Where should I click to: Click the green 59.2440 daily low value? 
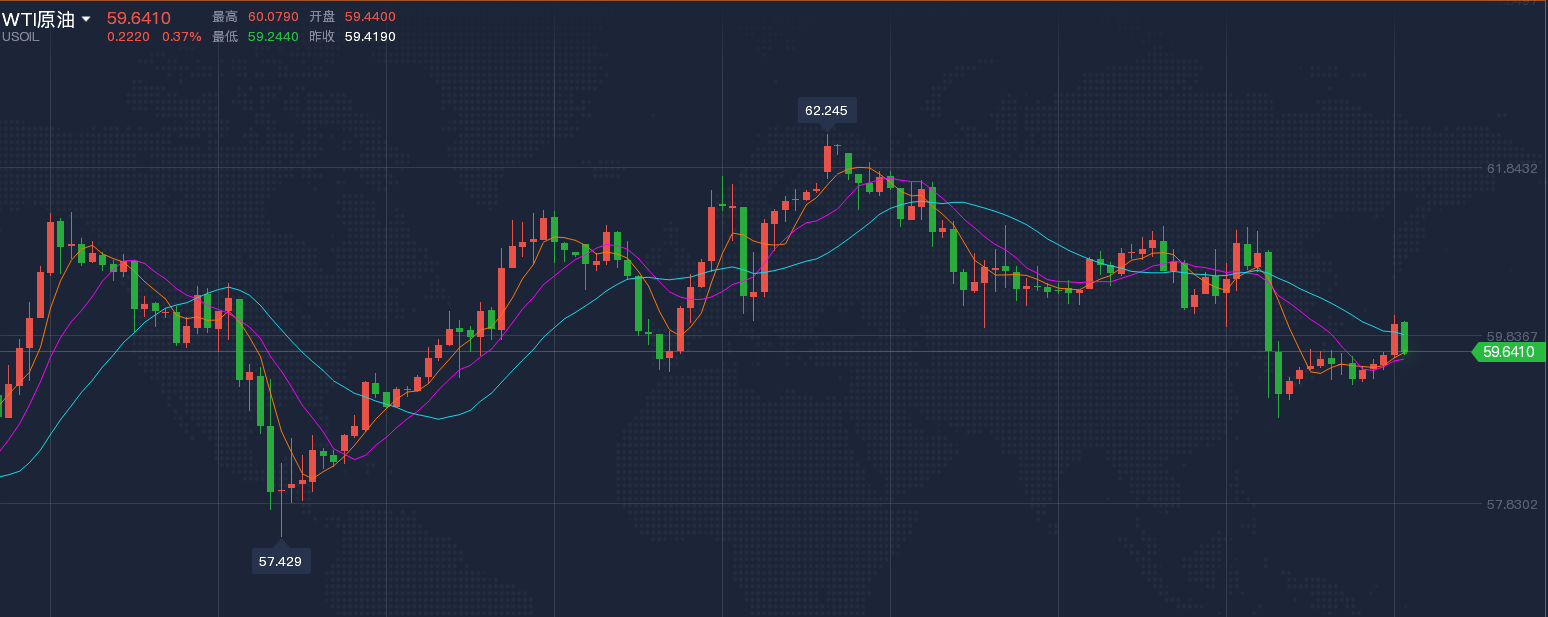pos(273,37)
